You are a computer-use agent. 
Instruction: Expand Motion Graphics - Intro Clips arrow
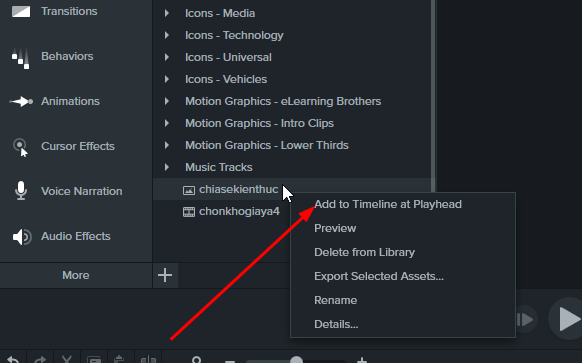167,123
